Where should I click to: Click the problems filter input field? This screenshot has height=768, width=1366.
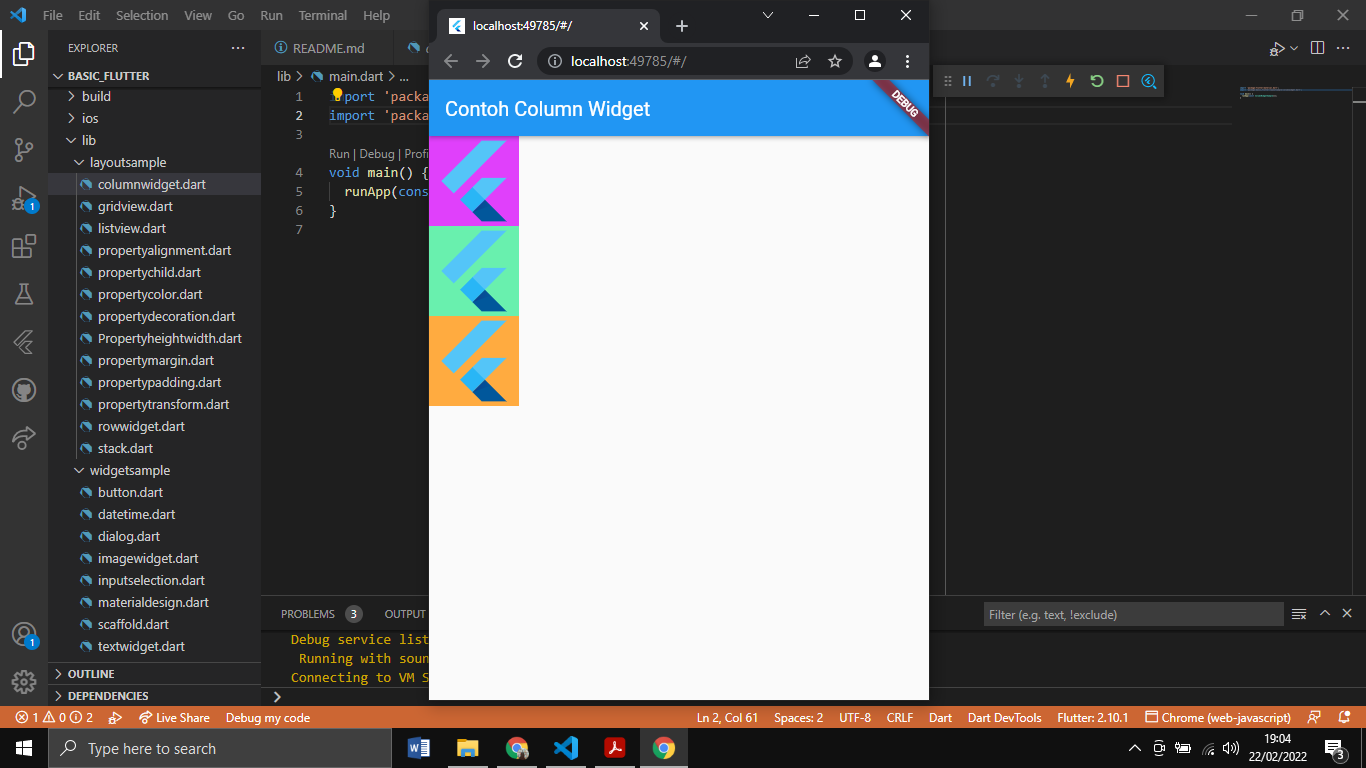click(x=1133, y=613)
